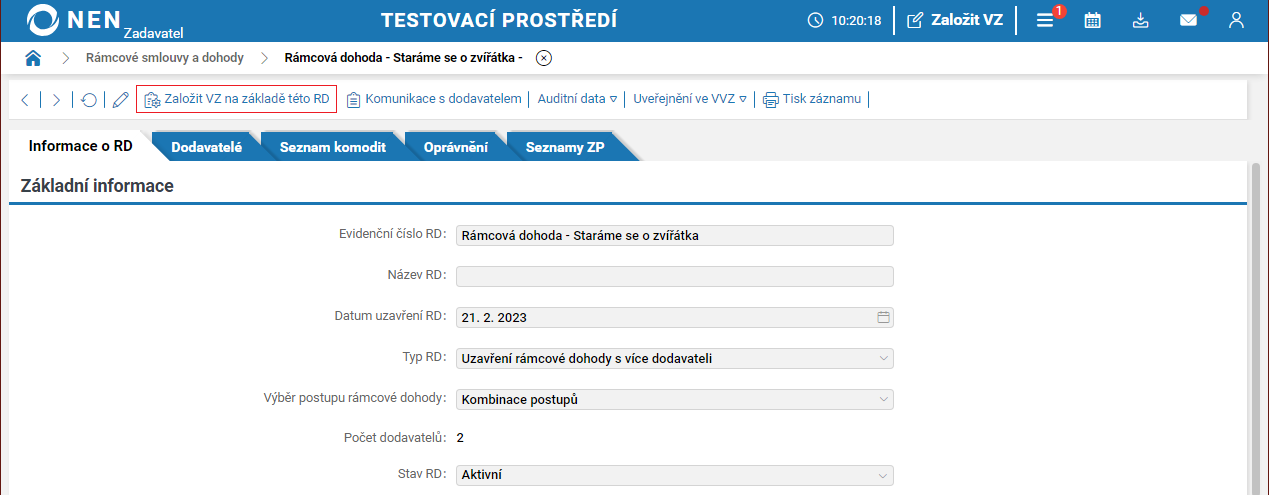Switch to Dodavatelé tab
Image resolution: width=1269 pixels, height=495 pixels.
pos(206,147)
